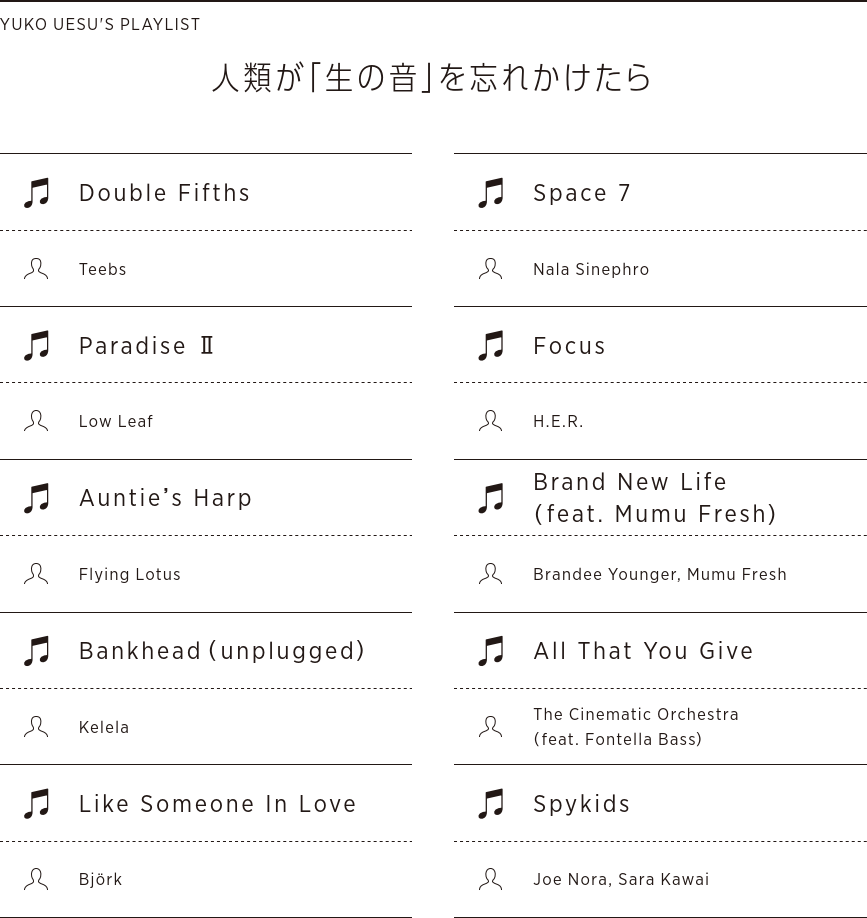This screenshot has height=918, width=867.
Task: Click the music note icon next to Focus
Action: click(x=491, y=346)
